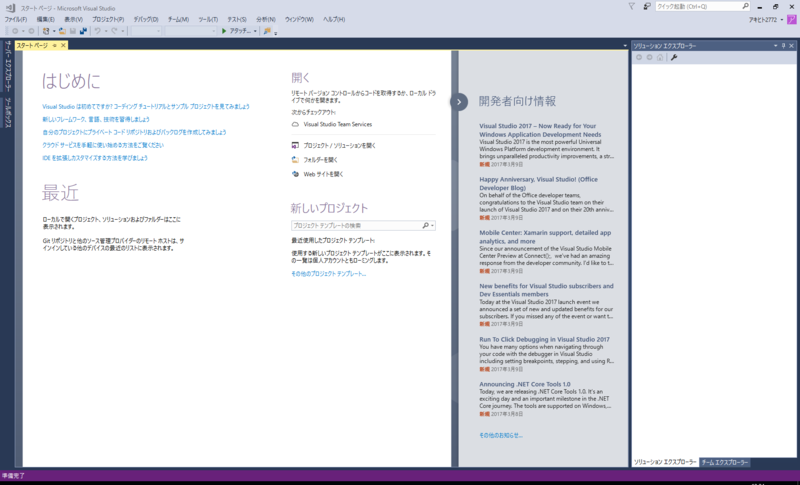Open 'Announcing .NET Core Tools 1.0' article
Viewport: 800px width, 485px height.
coord(525,384)
